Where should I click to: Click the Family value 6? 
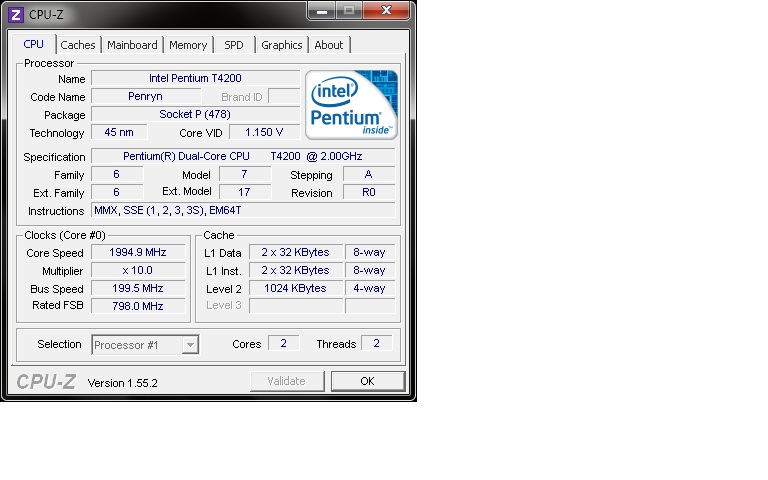tap(117, 174)
